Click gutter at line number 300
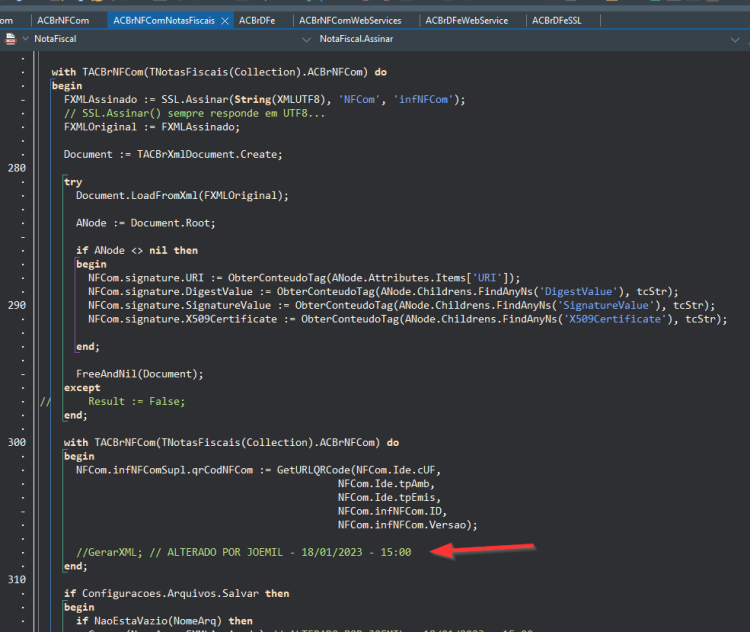This screenshot has width=750, height=632. click(17, 443)
